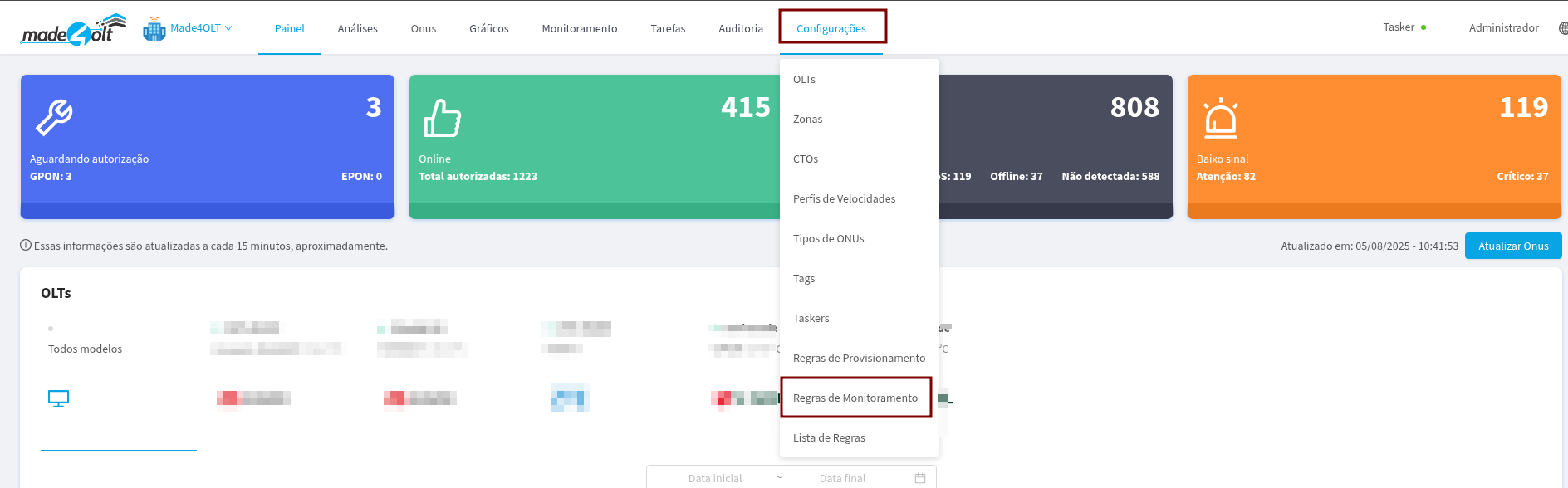Select the Todos modelos OLT filter
1568x488 pixels.
point(85,349)
